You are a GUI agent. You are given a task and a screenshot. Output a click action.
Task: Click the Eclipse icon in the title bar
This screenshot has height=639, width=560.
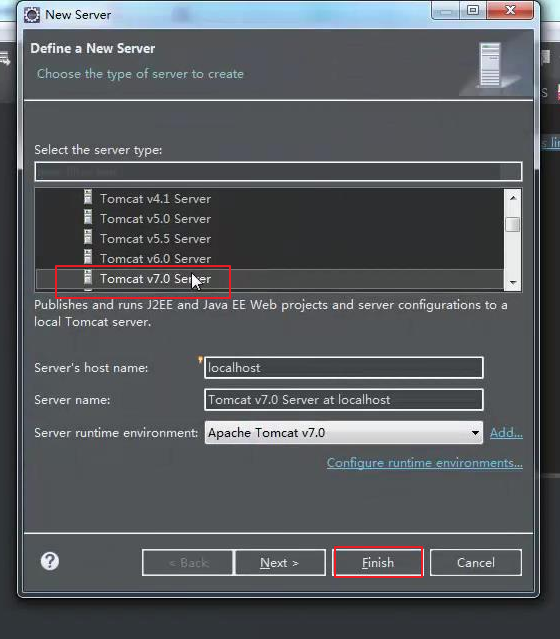32,15
